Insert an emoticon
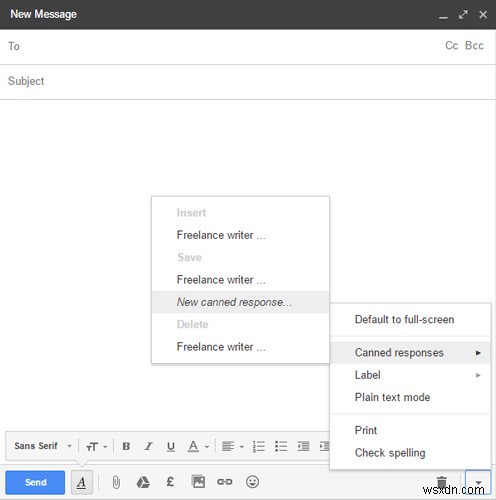 252,482
